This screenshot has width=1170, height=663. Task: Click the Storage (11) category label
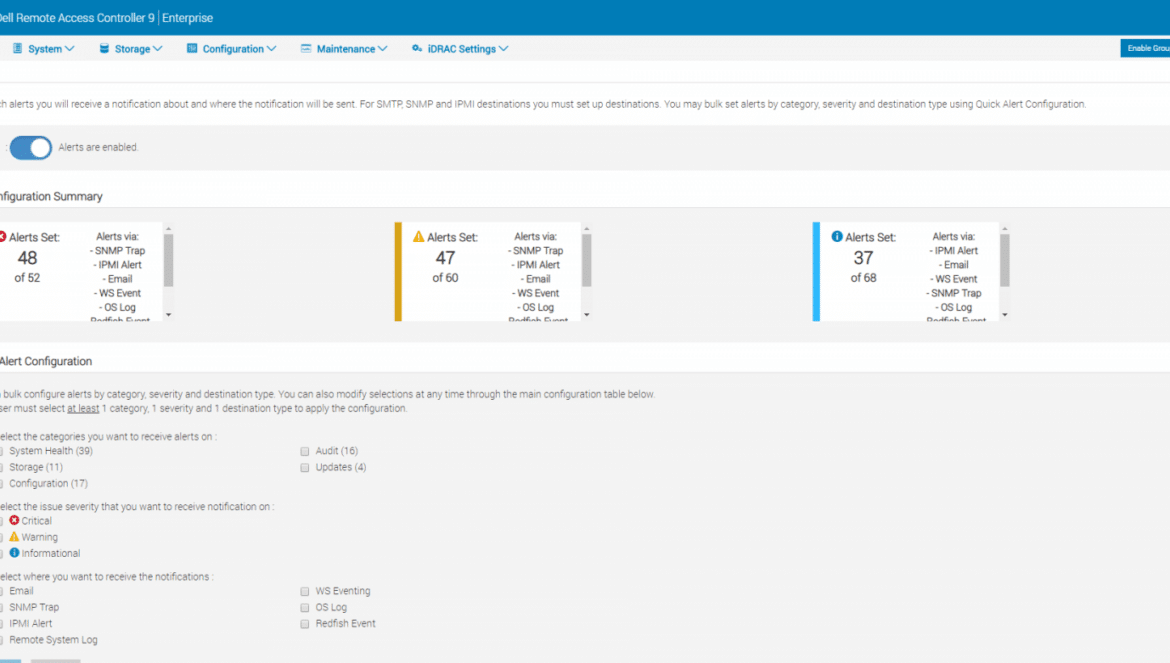pos(36,468)
